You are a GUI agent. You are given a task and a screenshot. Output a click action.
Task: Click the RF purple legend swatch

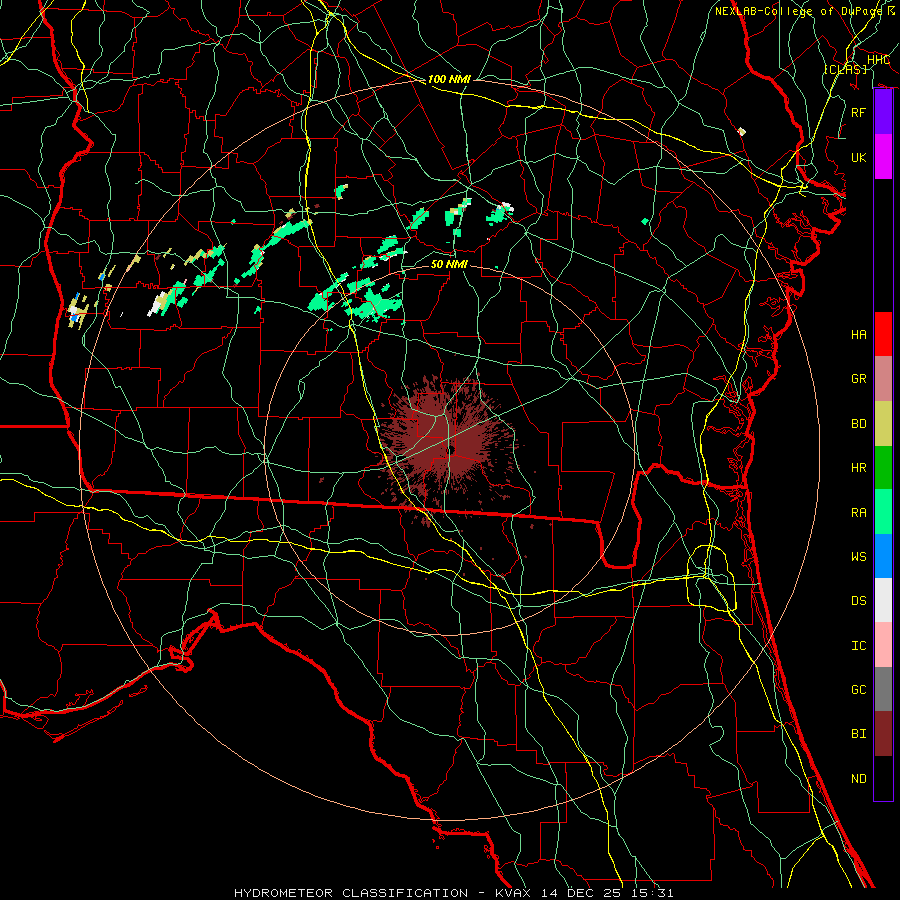click(883, 112)
